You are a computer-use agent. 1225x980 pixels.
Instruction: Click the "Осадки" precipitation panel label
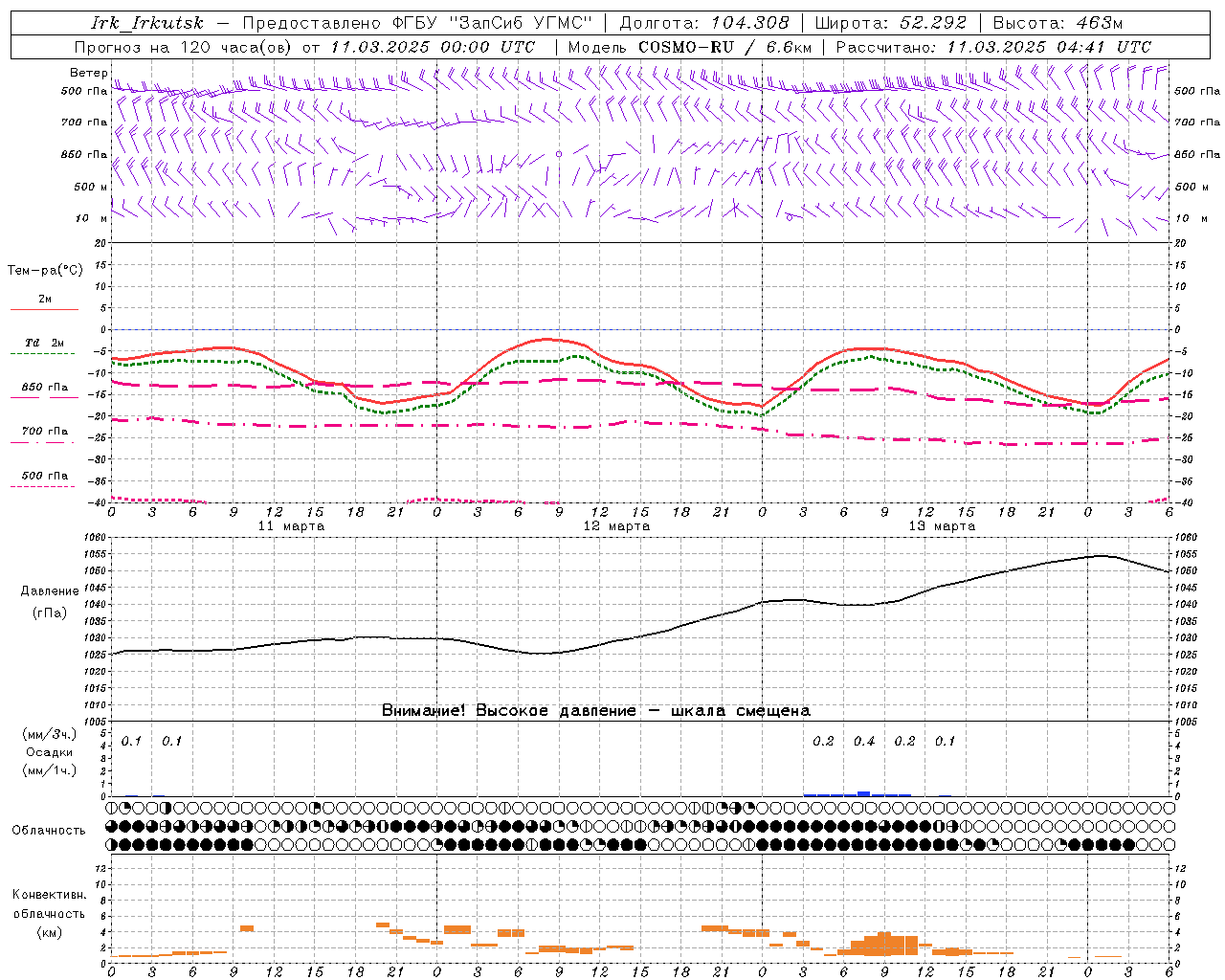(49, 752)
